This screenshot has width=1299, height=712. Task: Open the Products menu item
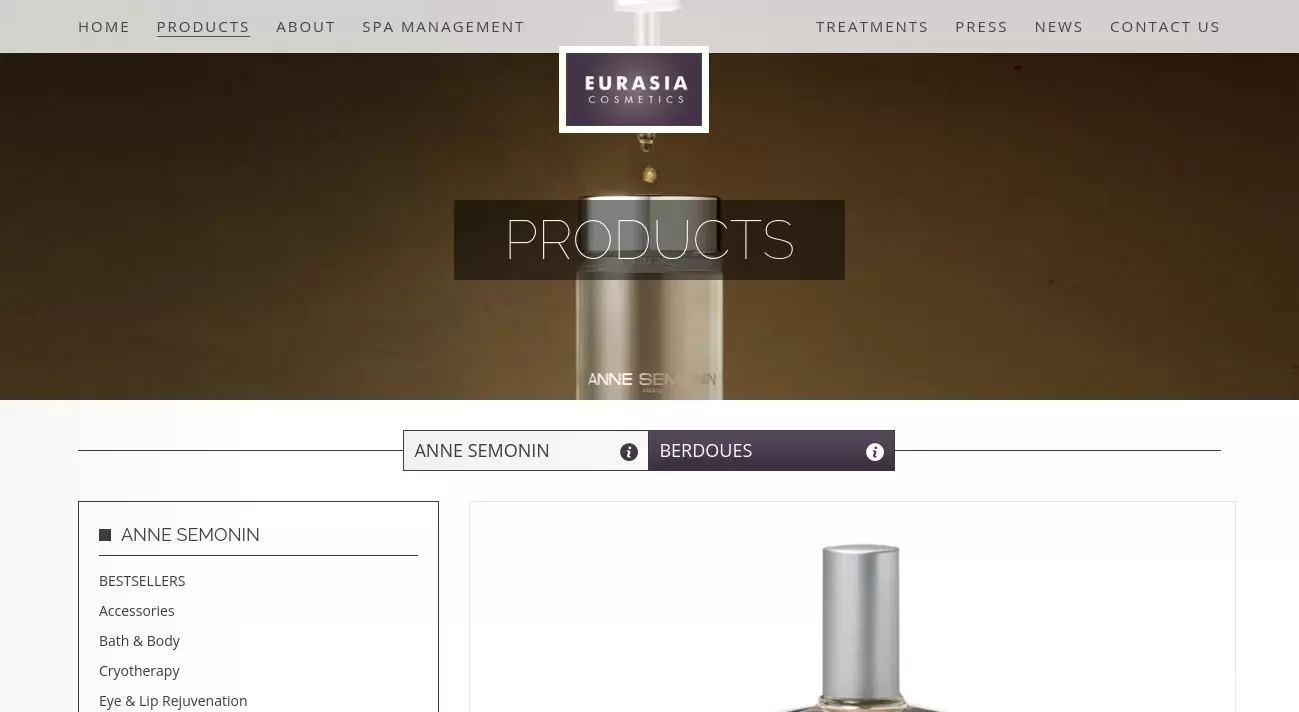coord(203,27)
